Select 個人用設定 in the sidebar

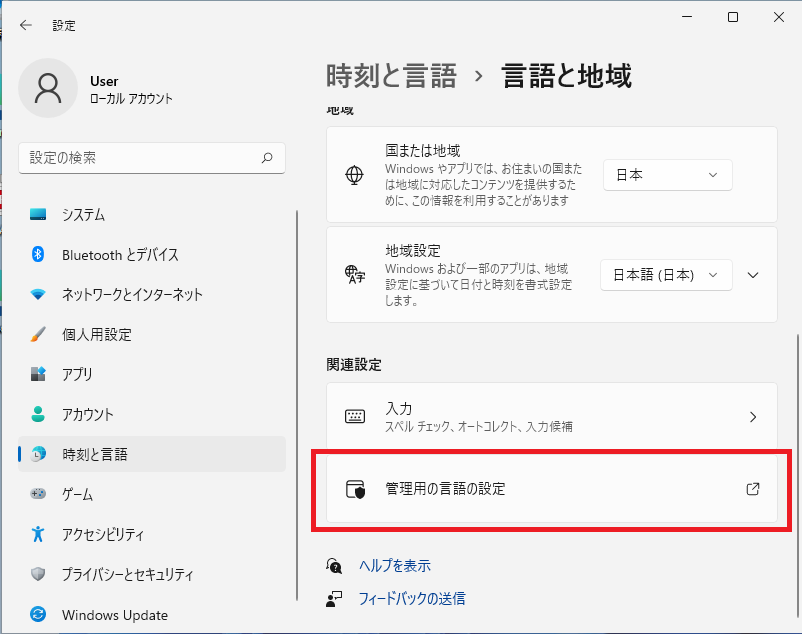(152, 334)
